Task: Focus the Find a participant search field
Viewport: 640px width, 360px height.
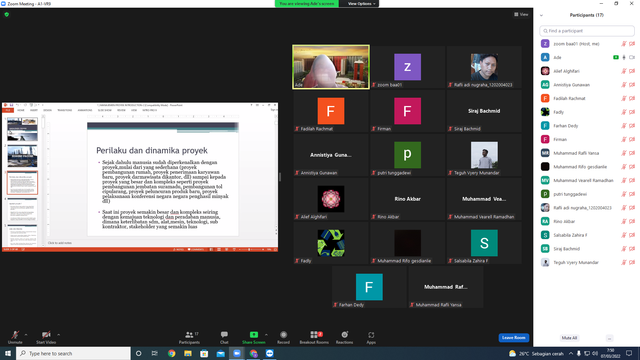Action: 587,31
